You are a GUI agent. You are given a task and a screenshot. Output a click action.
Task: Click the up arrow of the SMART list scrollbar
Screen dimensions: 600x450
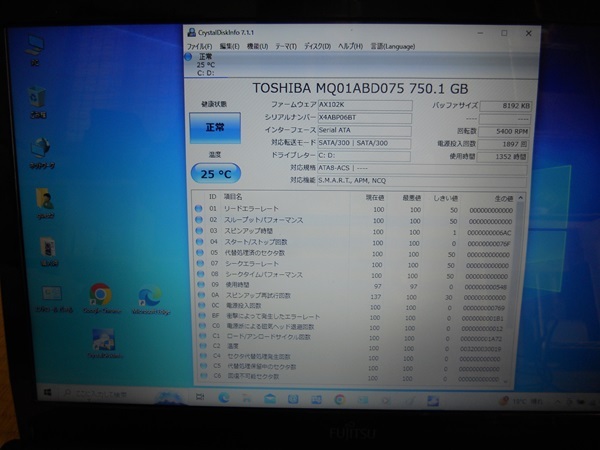520,198
